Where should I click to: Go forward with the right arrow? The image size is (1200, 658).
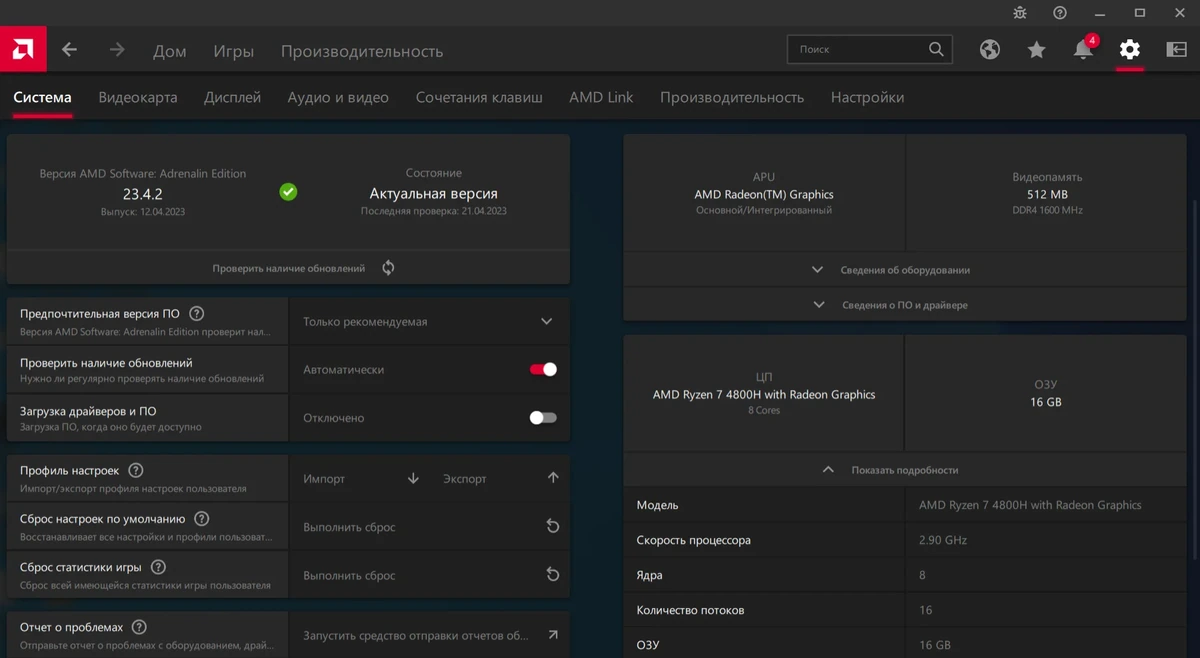[117, 50]
